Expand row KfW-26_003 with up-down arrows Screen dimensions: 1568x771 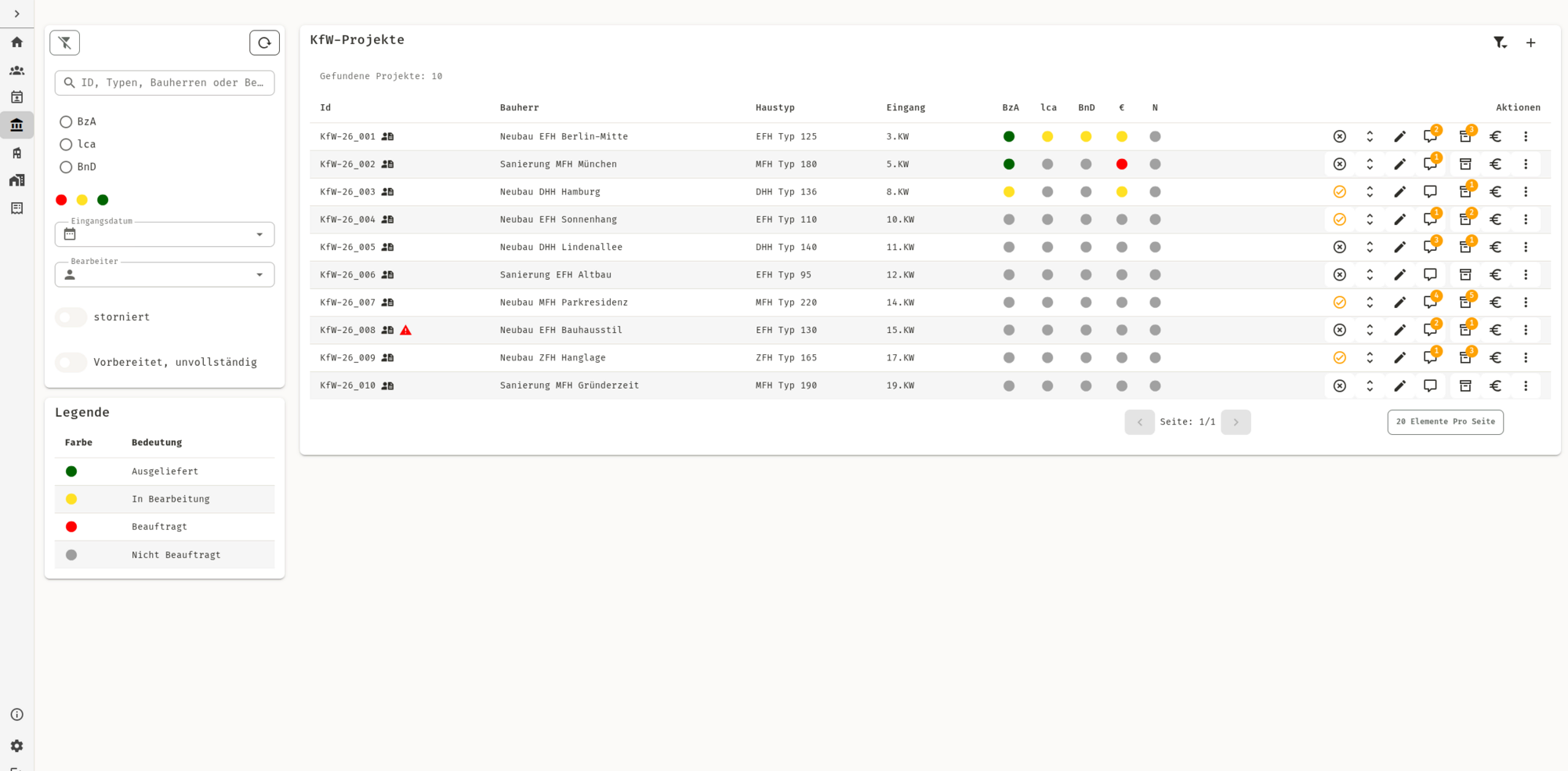[1370, 192]
